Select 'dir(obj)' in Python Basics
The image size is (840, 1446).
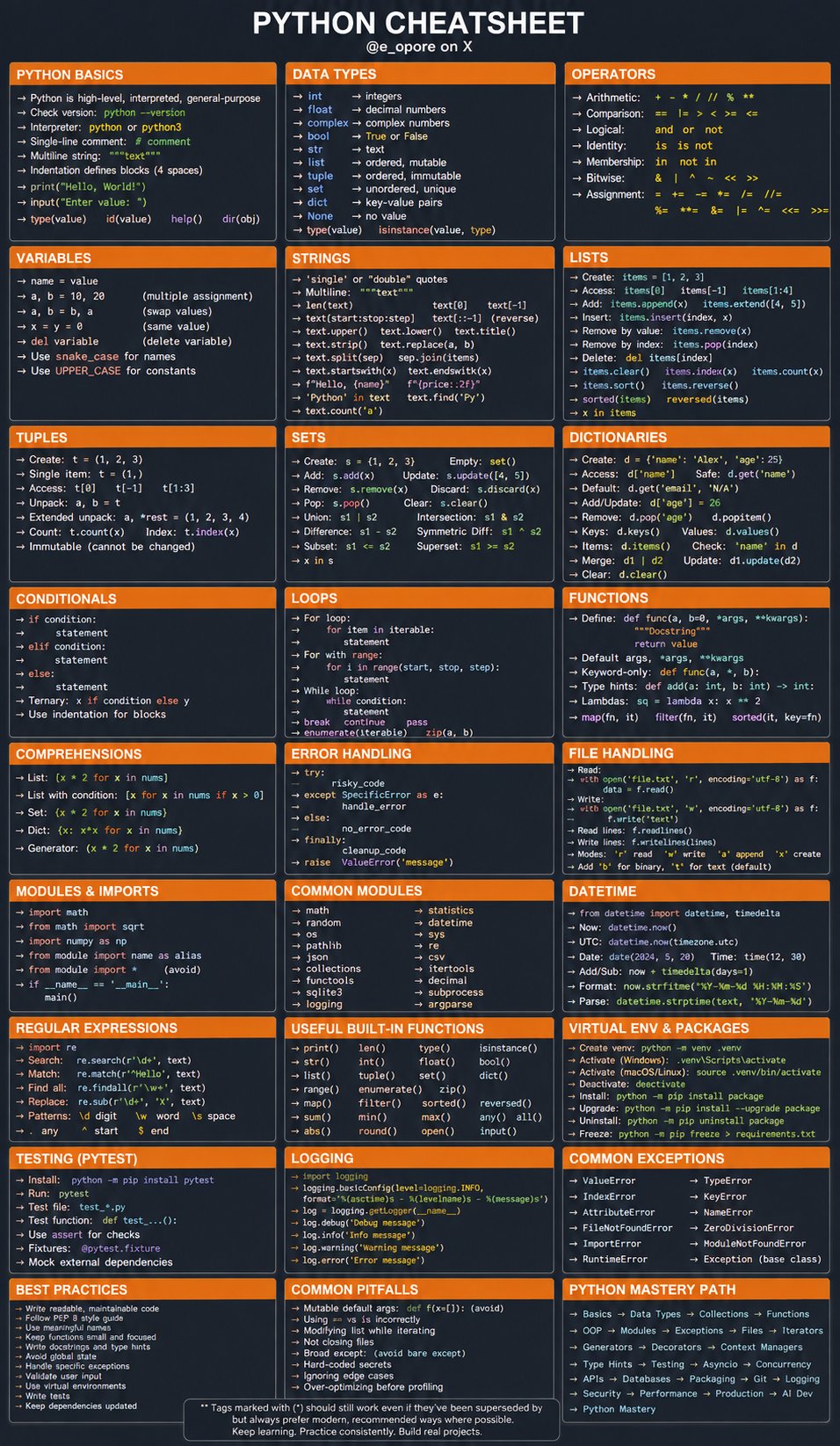coord(241,219)
